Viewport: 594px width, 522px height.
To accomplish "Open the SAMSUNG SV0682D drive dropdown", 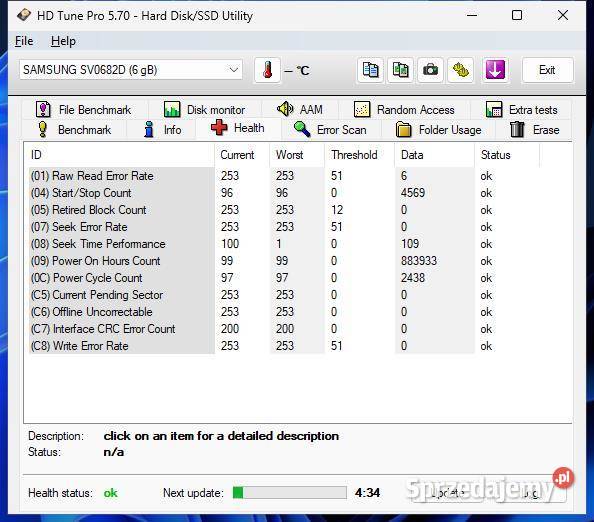I will point(131,70).
